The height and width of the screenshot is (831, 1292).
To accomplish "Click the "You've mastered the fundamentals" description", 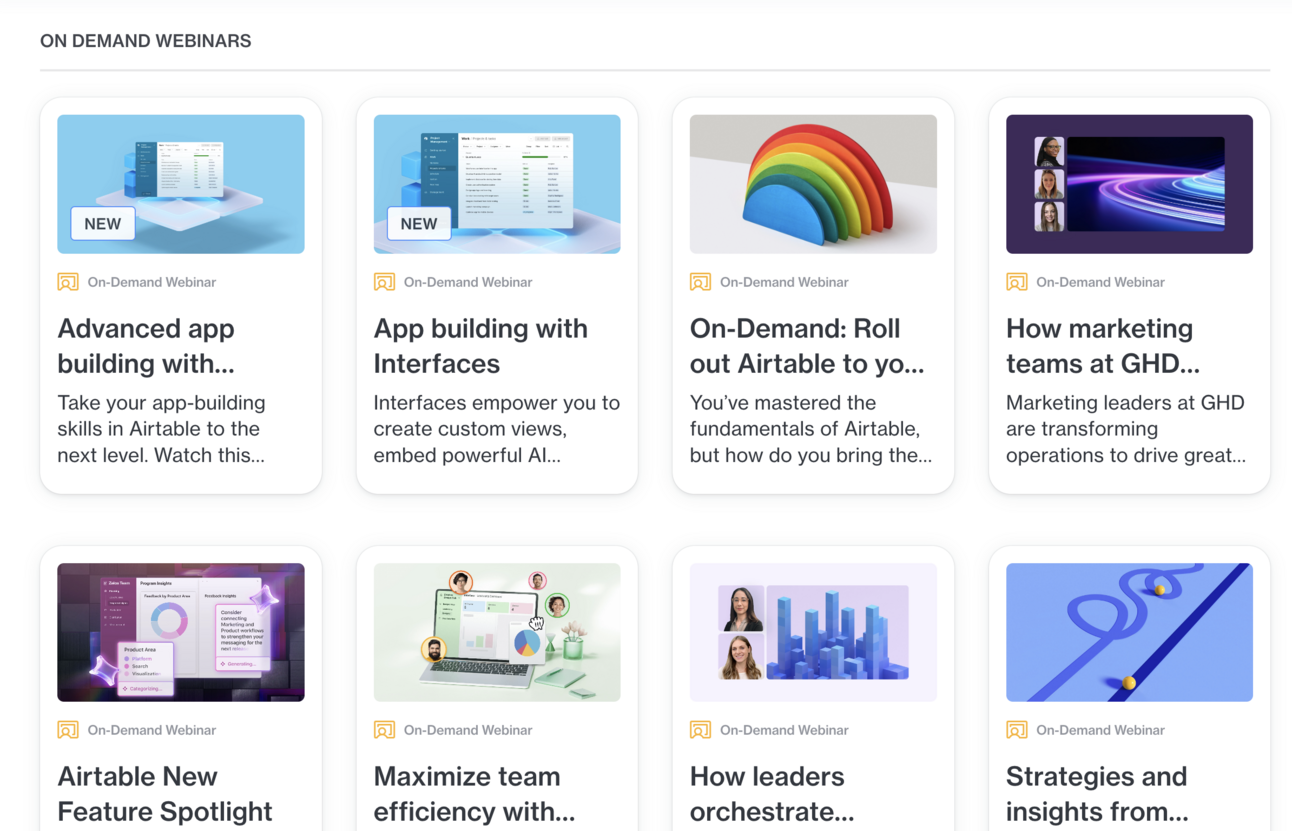I will [811, 429].
